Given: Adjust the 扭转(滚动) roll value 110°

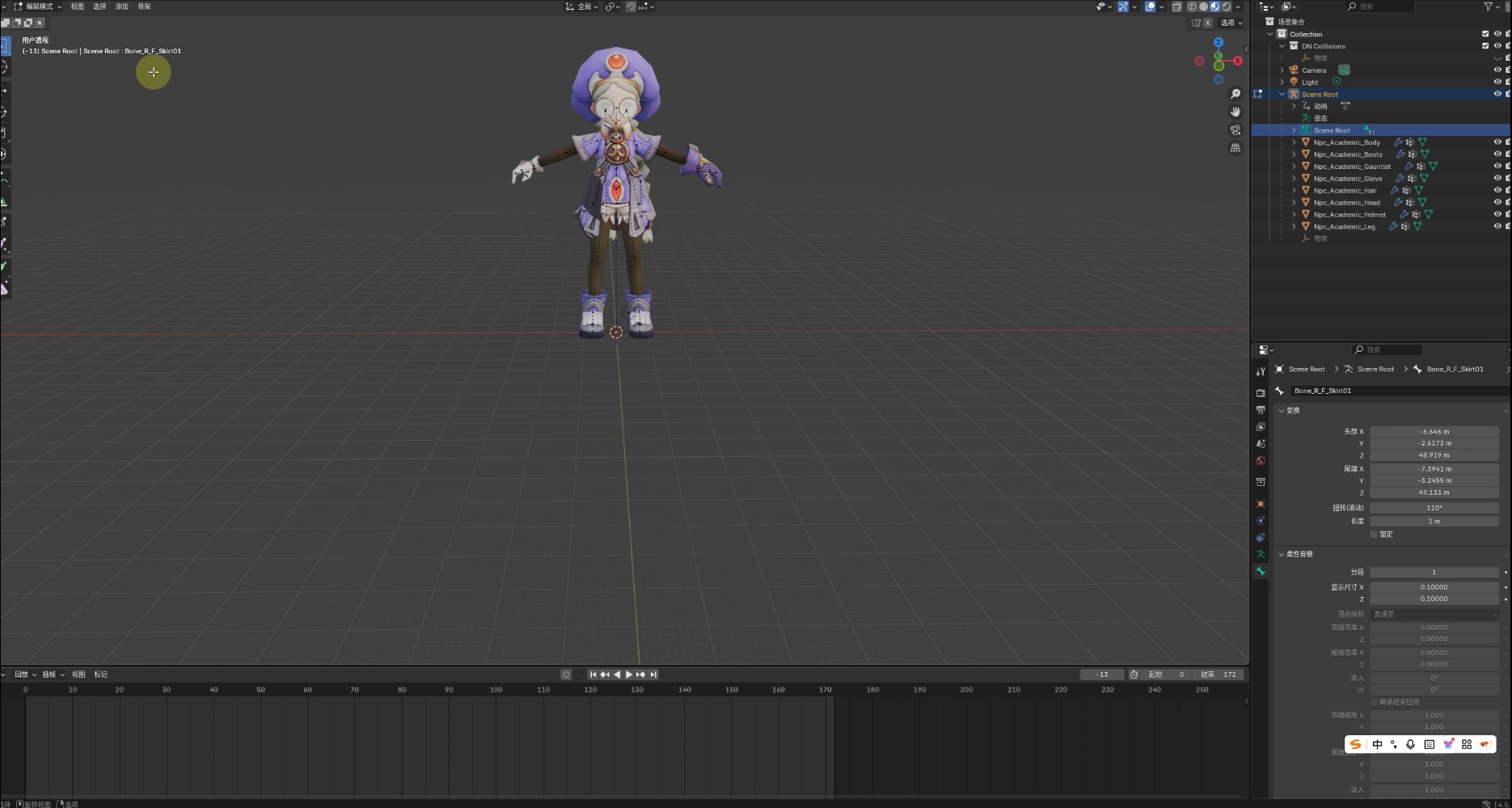Looking at the screenshot, I should pos(1434,508).
